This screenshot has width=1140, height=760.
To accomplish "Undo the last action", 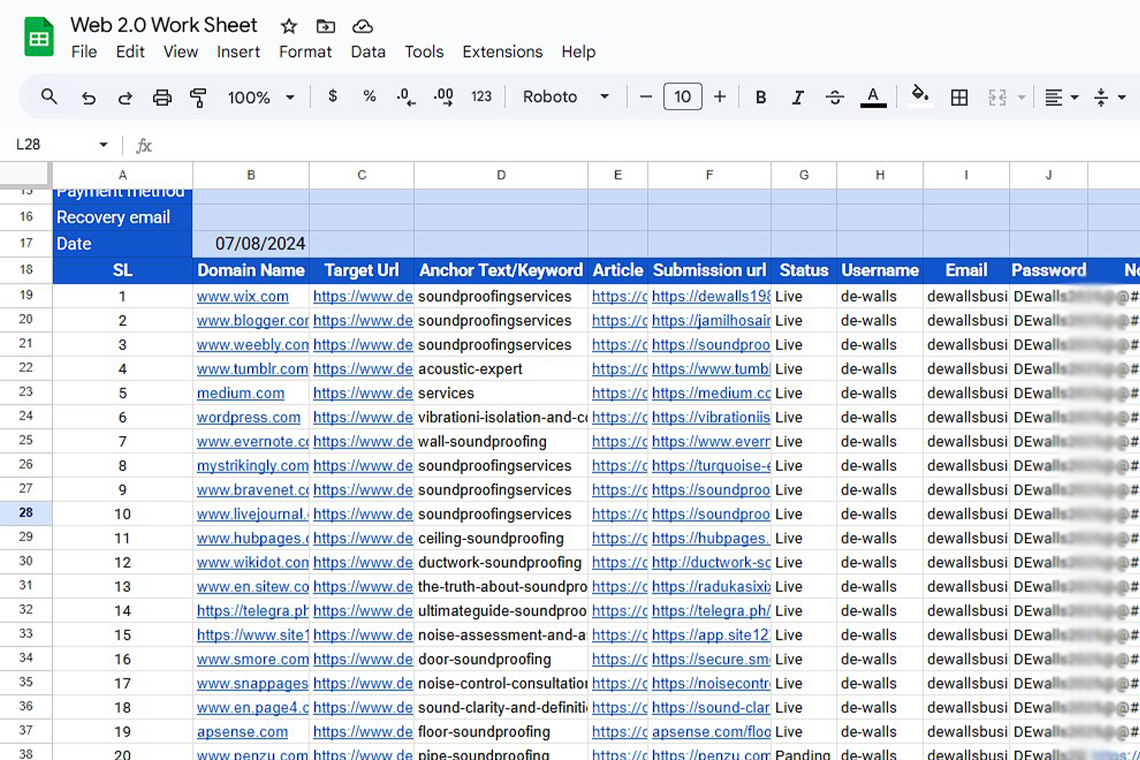I will click(89, 97).
